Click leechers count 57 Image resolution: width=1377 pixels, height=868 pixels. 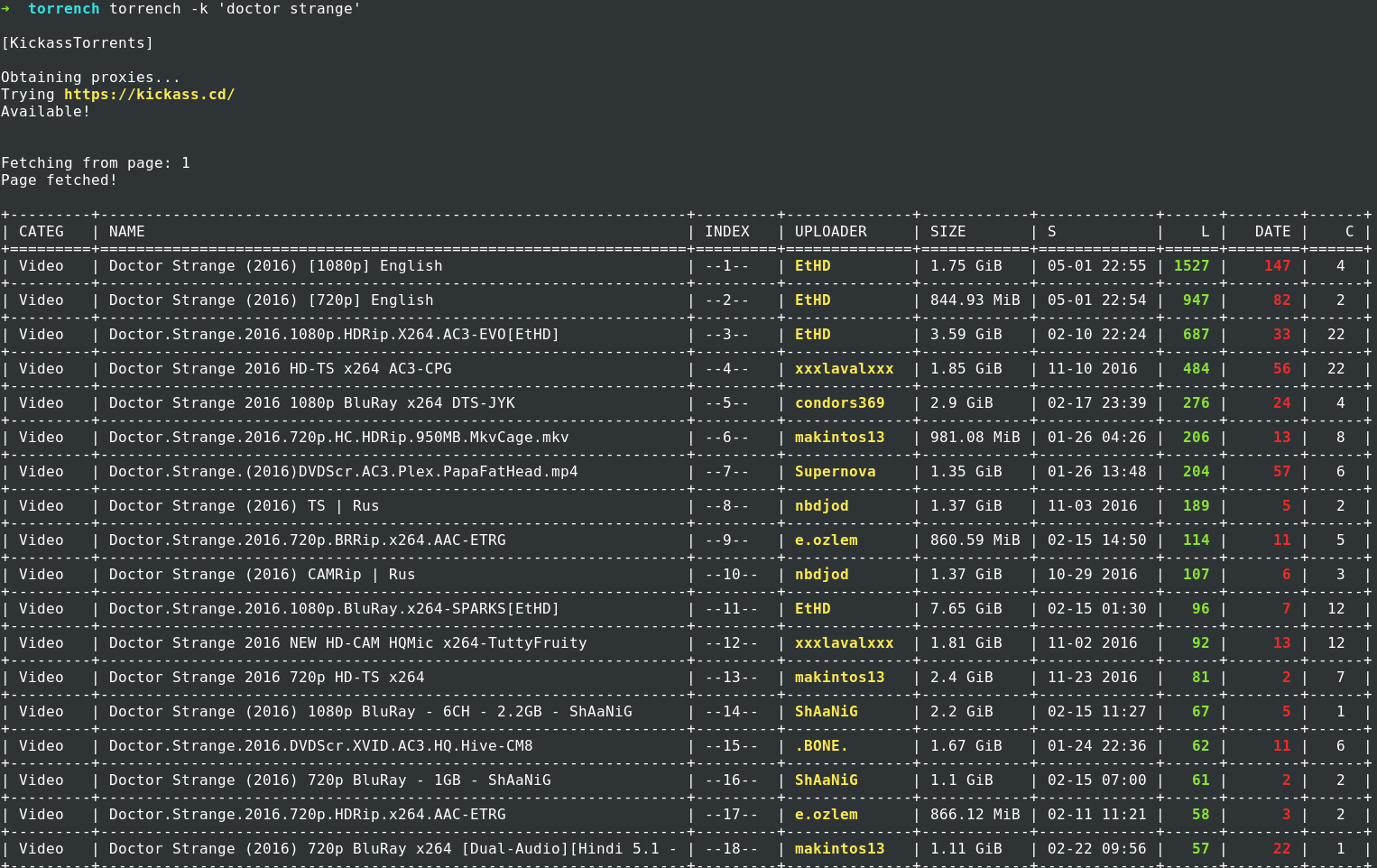point(1282,471)
